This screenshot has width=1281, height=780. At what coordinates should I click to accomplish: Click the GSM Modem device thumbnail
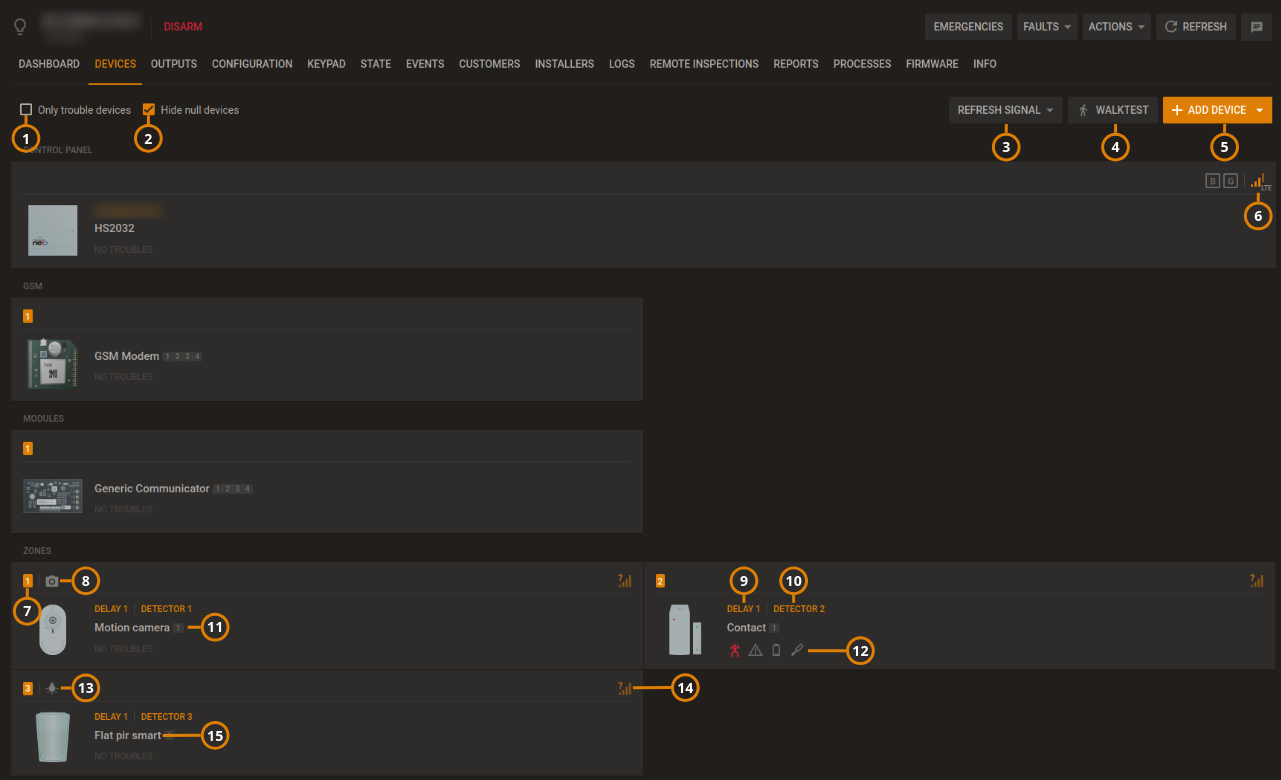pos(52,363)
